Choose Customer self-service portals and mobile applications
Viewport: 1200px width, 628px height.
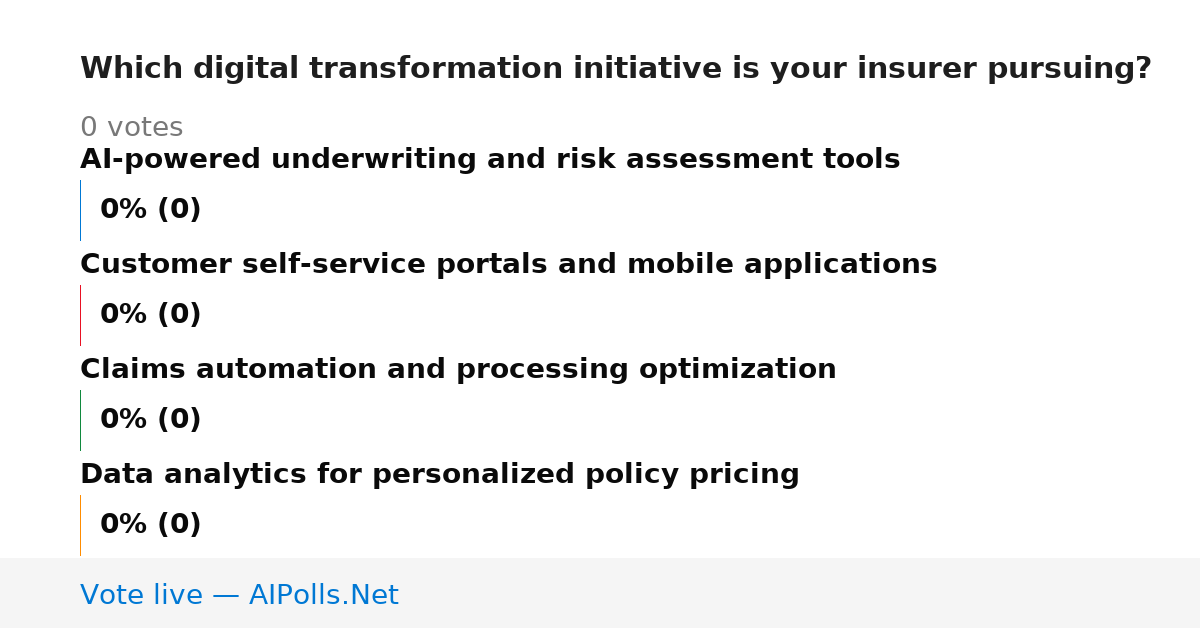pos(508,265)
